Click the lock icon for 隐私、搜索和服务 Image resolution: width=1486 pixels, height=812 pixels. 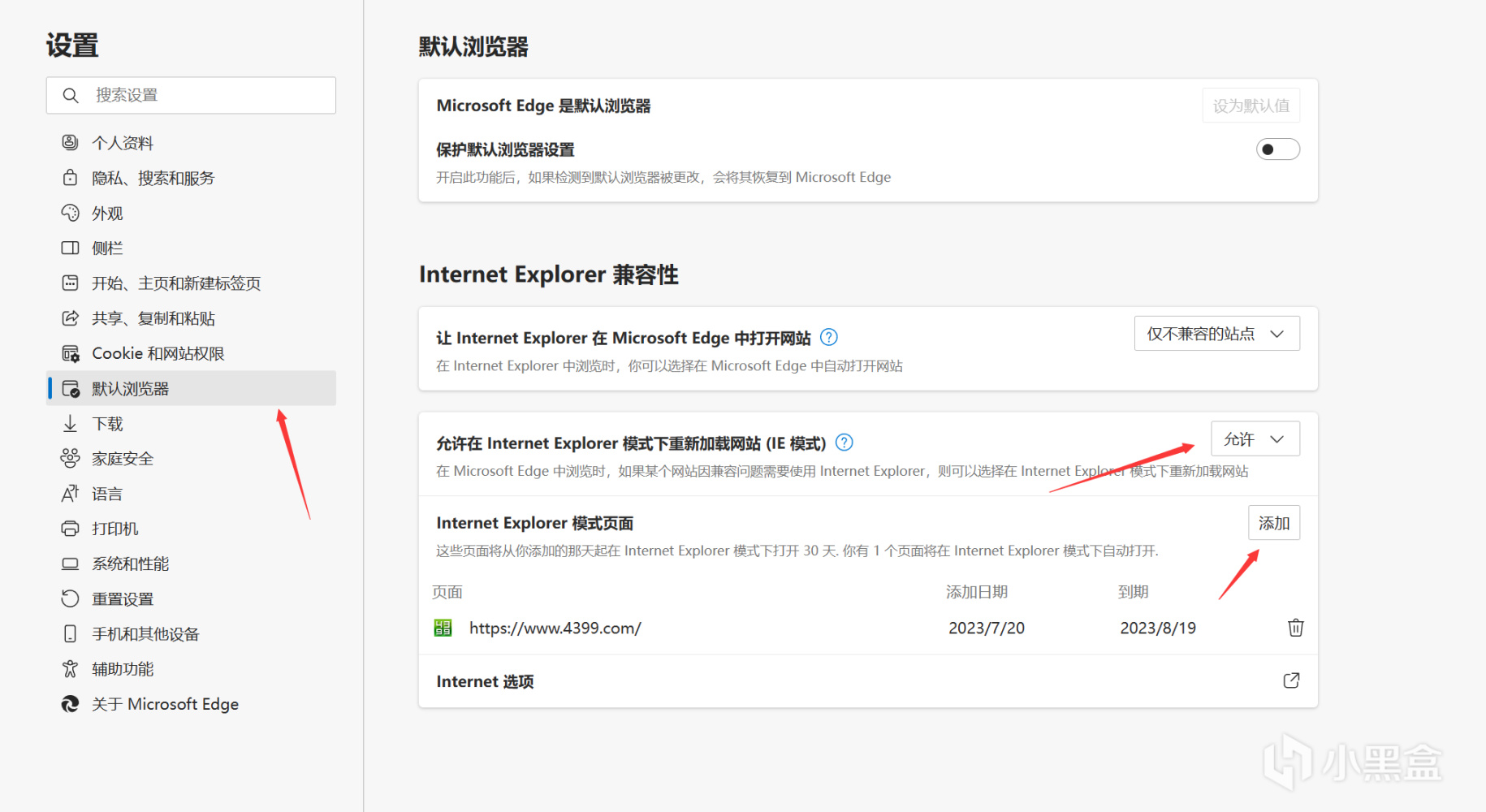coord(71,178)
